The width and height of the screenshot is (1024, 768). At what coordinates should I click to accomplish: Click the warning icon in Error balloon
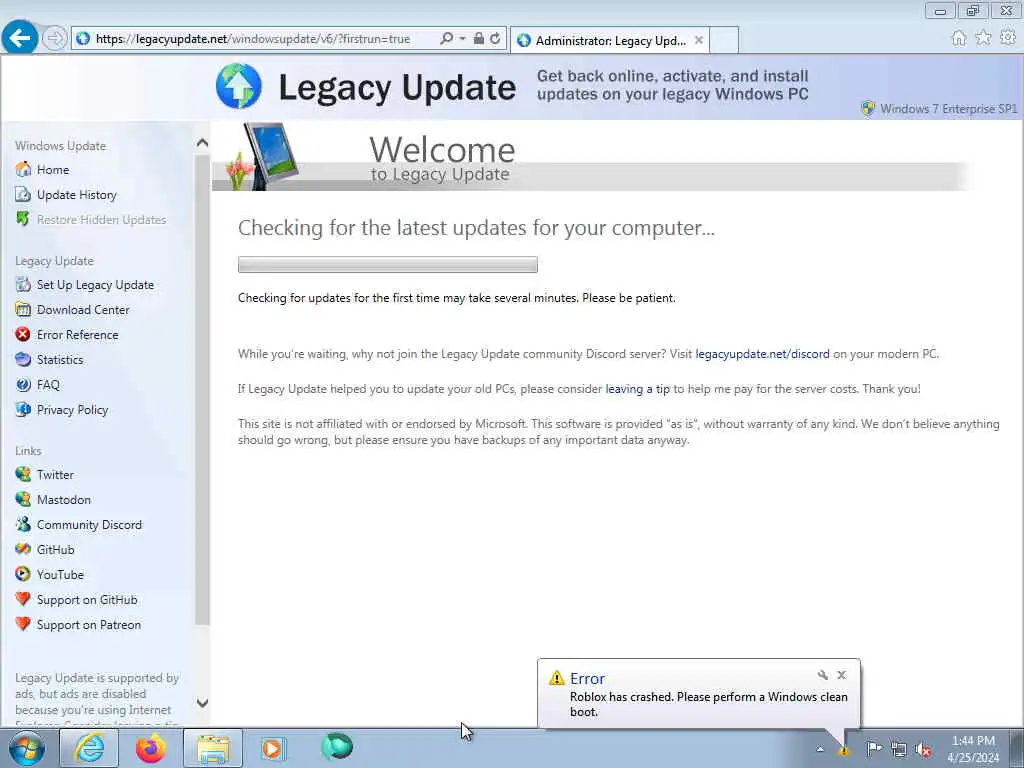coord(556,678)
